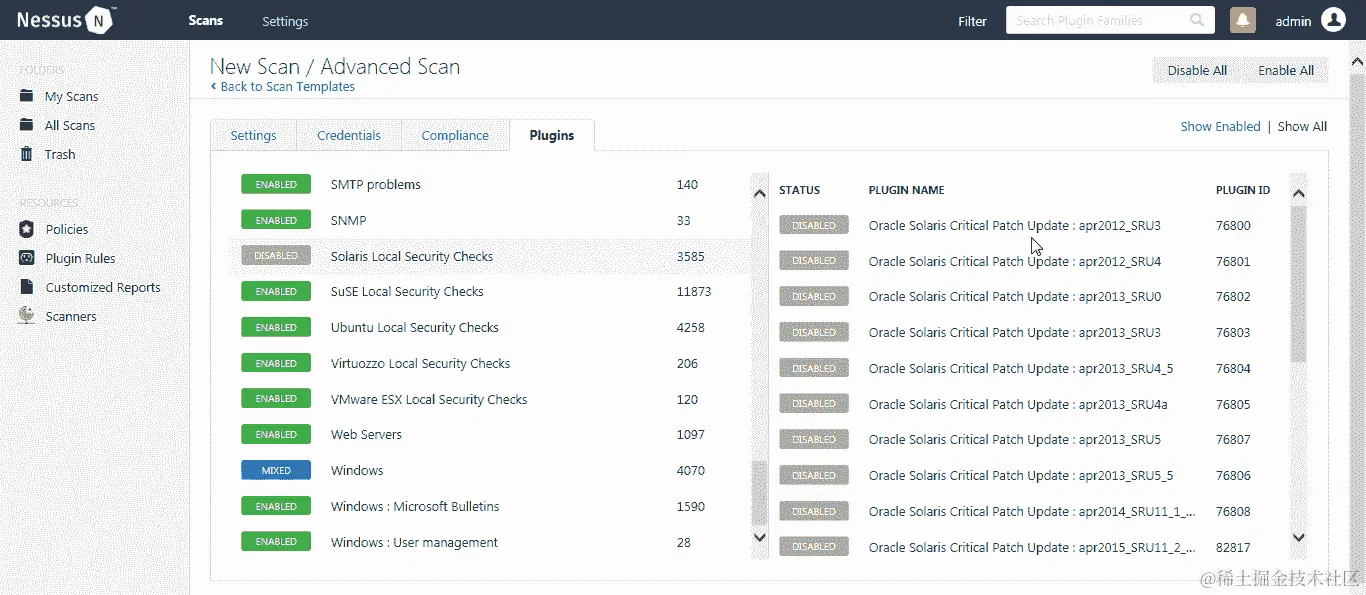Toggle DISABLED status for plugin 76803
The width and height of the screenshot is (1366, 595).
tap(814, 332)
